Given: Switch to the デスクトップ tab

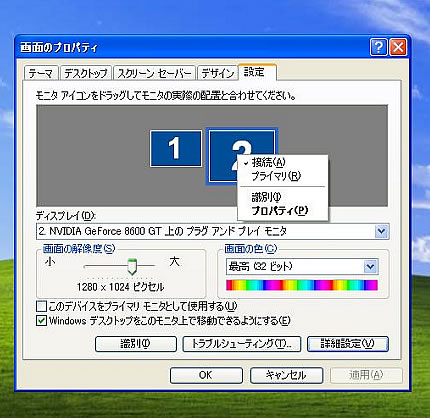Looking at the screenshot, I should click(x=86, y=73).
